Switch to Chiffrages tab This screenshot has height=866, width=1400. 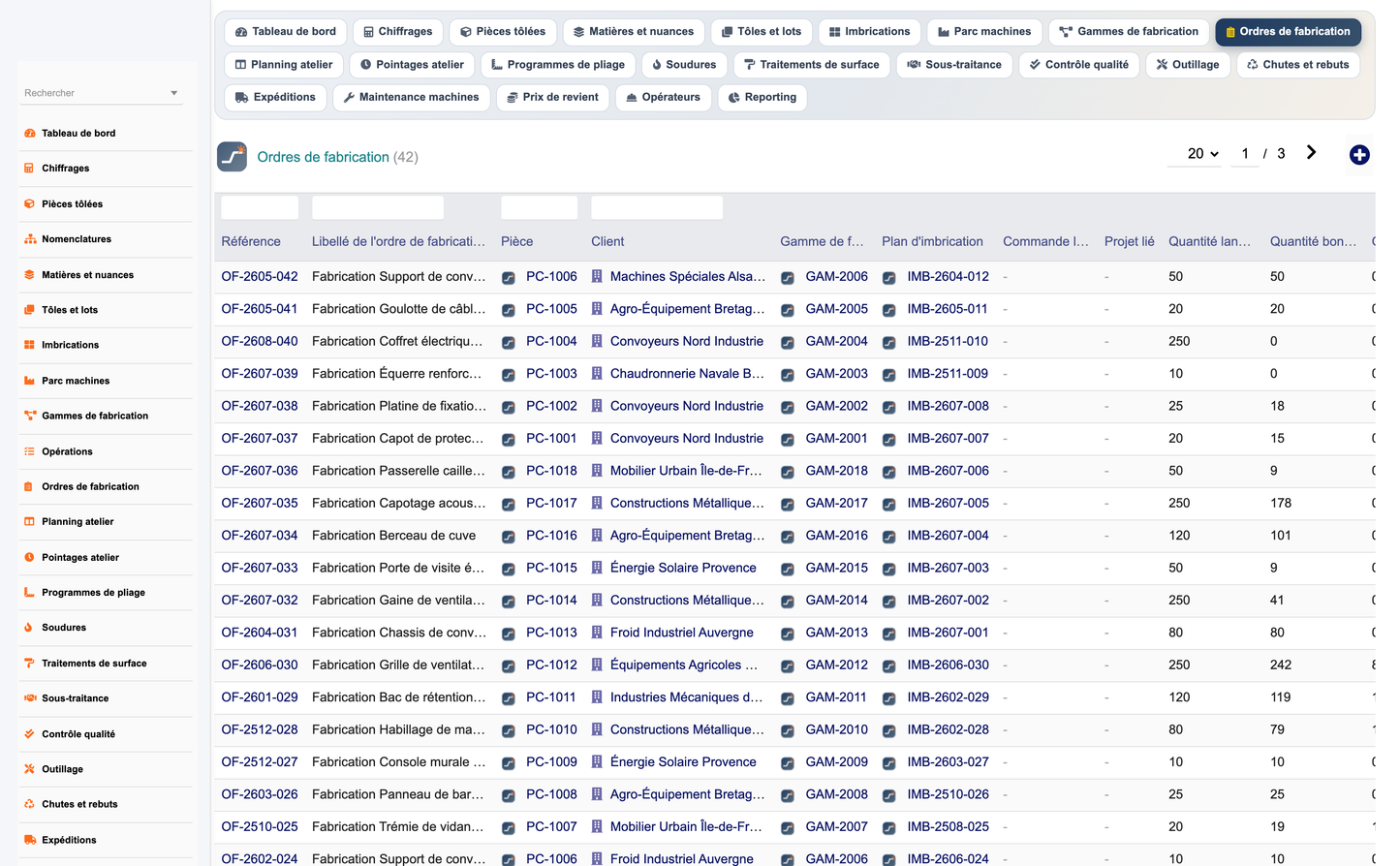click(398, 32)
